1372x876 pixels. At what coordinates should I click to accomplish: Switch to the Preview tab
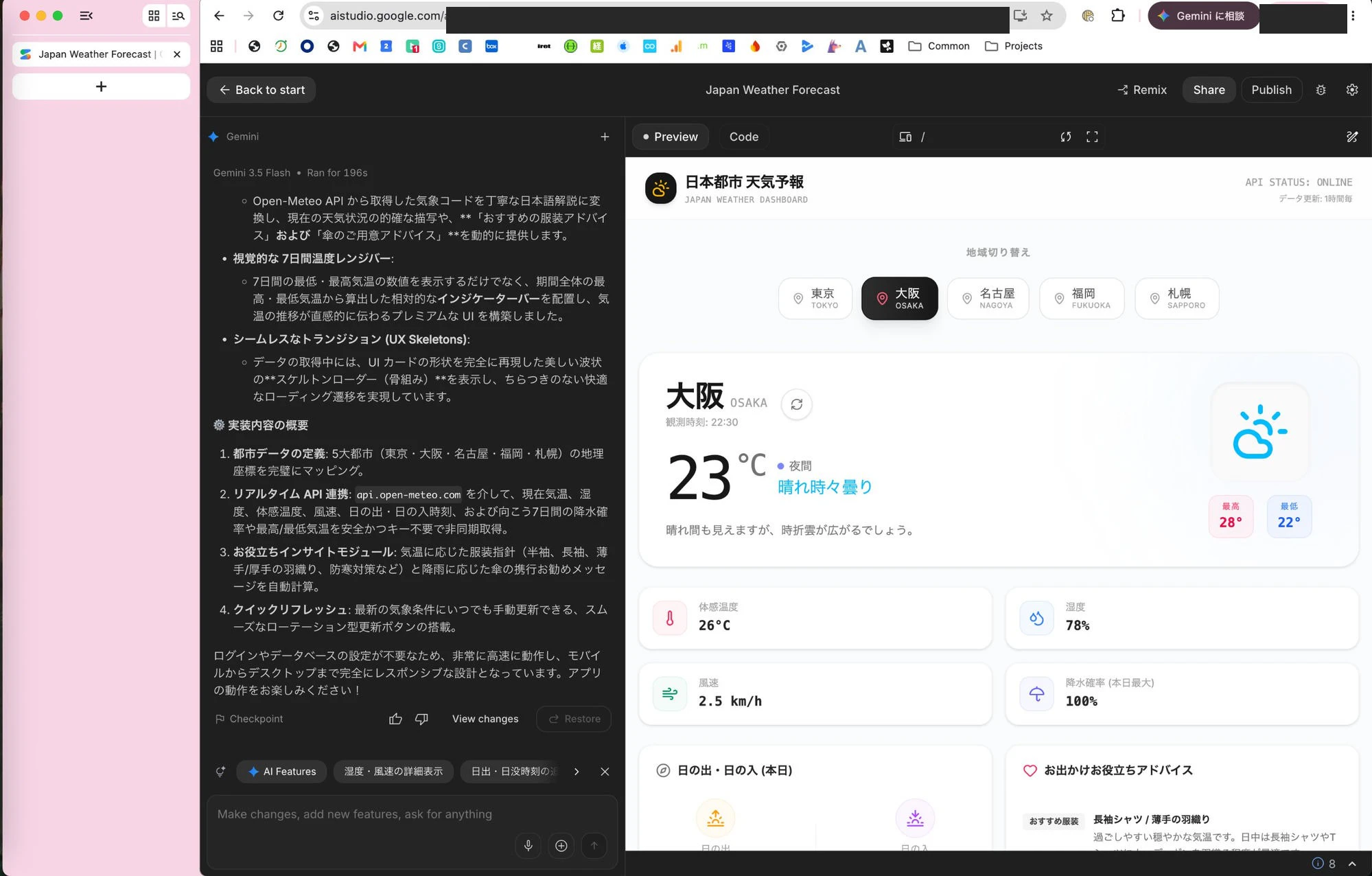point(670,137)
